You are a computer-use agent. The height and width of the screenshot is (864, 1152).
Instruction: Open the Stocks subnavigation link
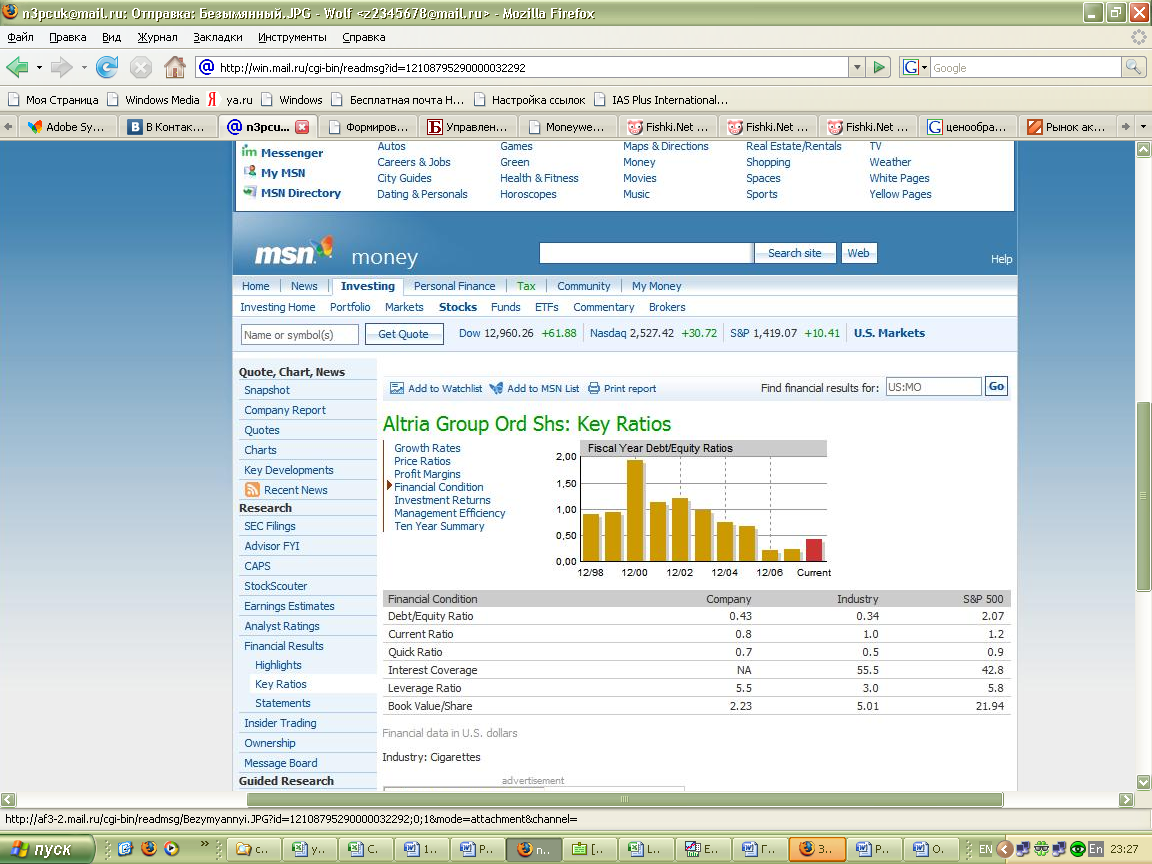pos(458,307)
